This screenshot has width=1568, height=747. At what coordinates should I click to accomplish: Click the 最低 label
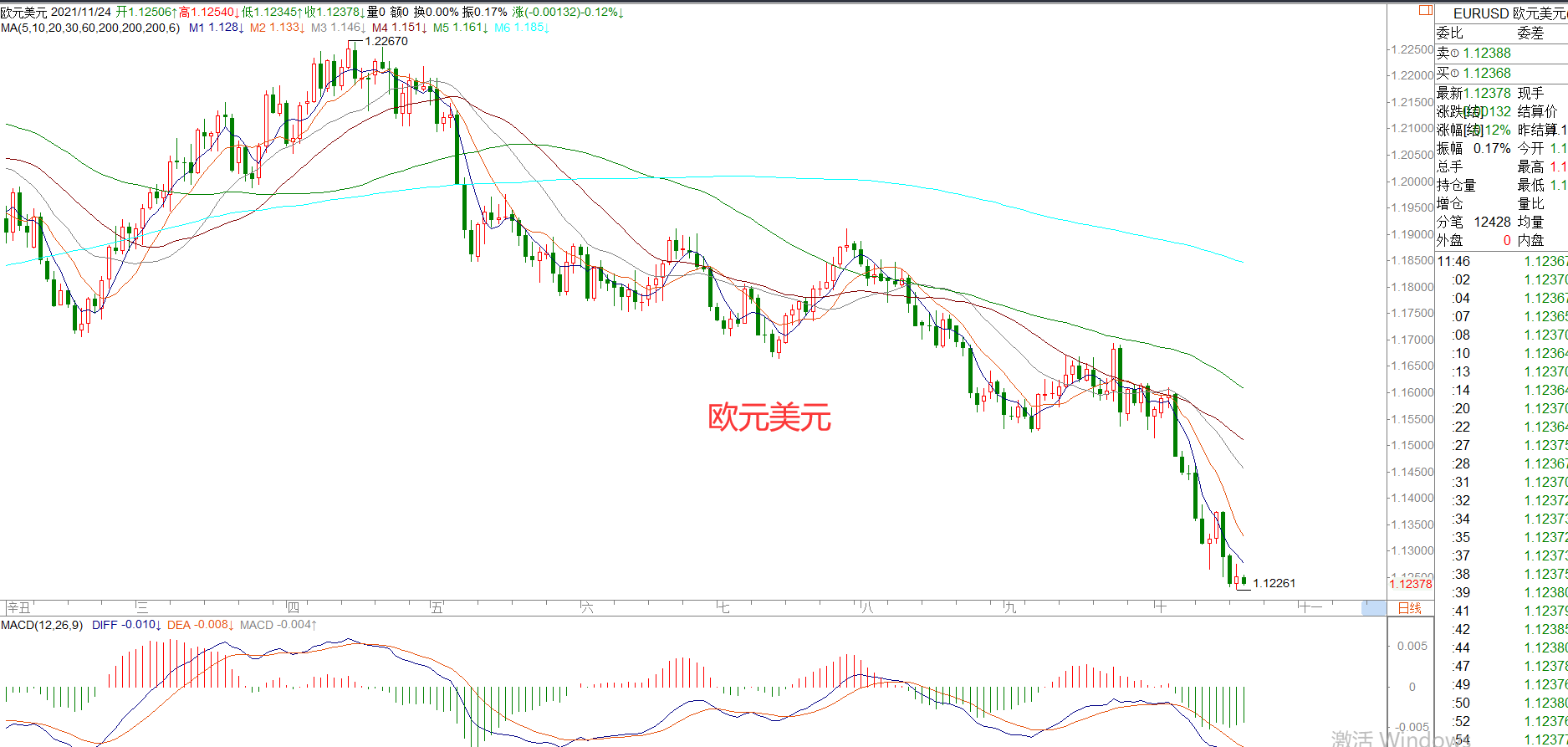[x=1531, y=186]
